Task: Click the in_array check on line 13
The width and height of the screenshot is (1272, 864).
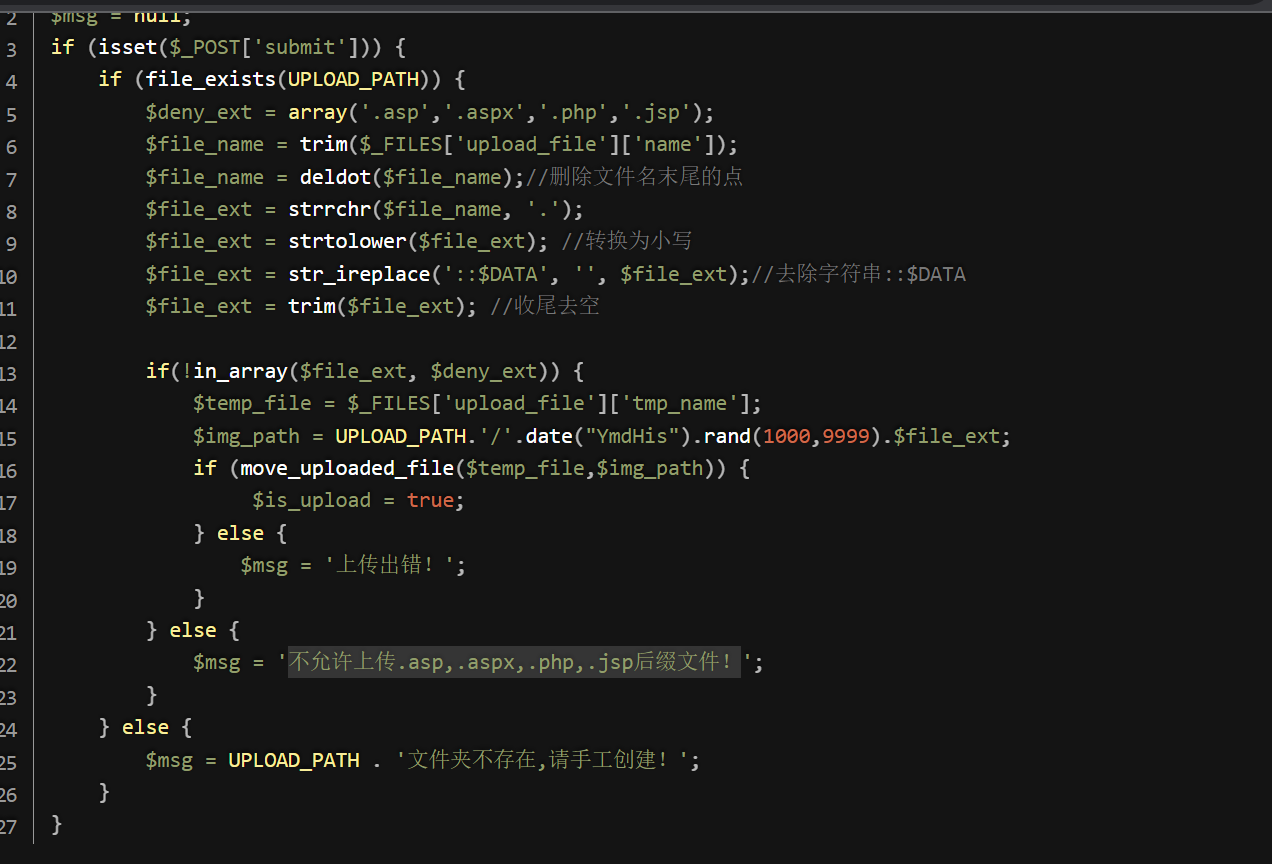Action: pyautogui.click(x=240, y=370)
